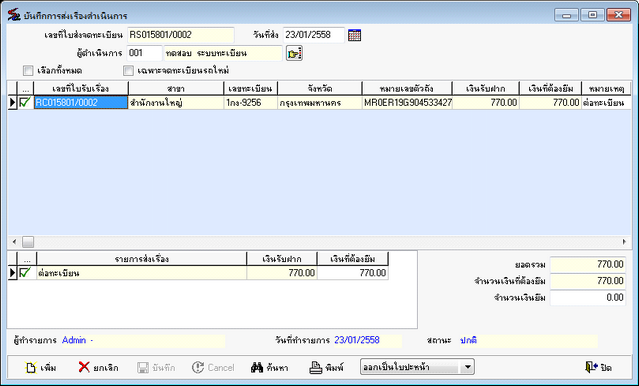Image resolution: width=639 pixels, height=386 pixels.
Task: Click the ผู้ดำเนินการ code field 001
Action: (144, 53)
